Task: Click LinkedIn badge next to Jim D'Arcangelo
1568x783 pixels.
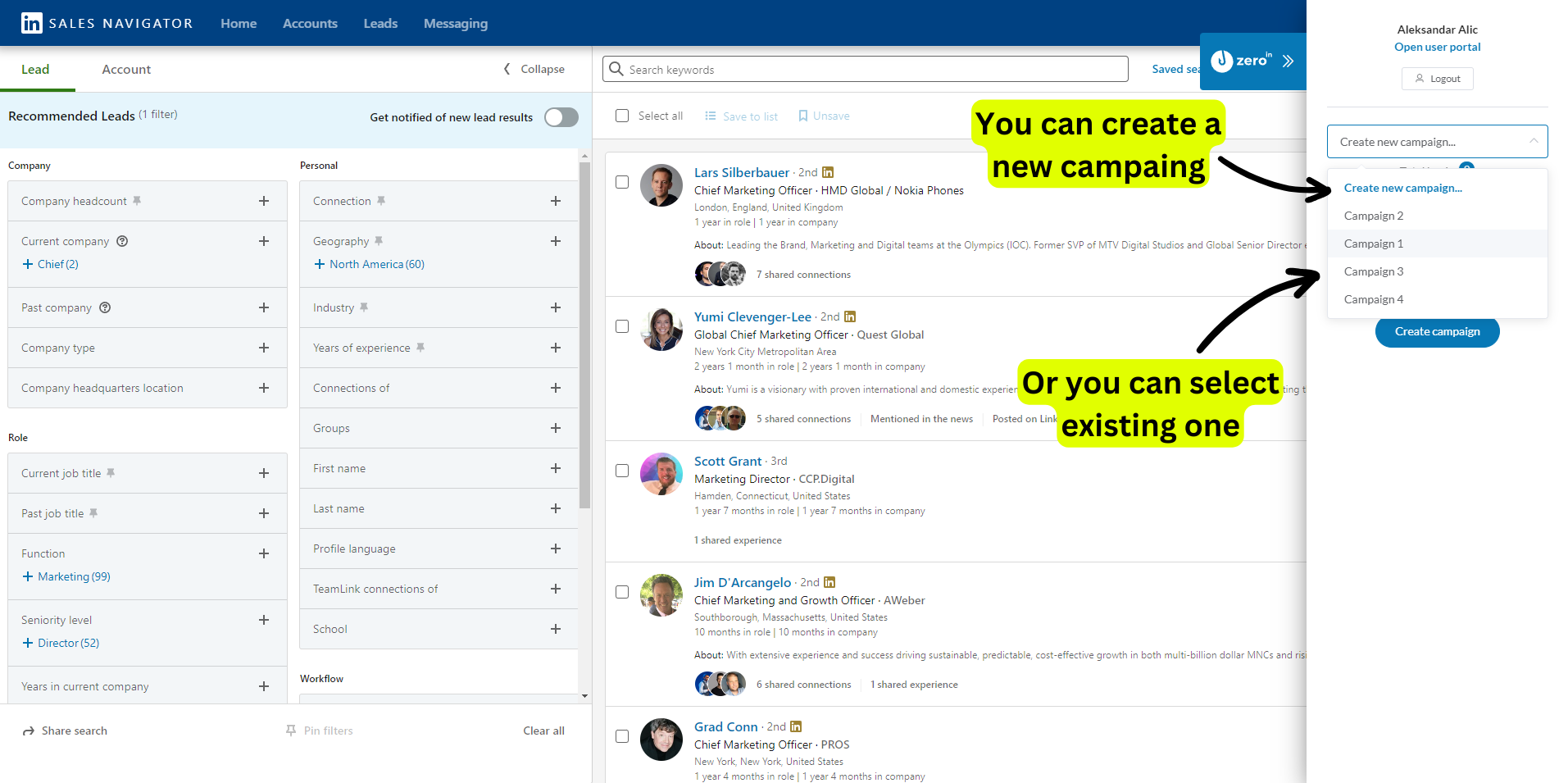Action: point(829,582)
